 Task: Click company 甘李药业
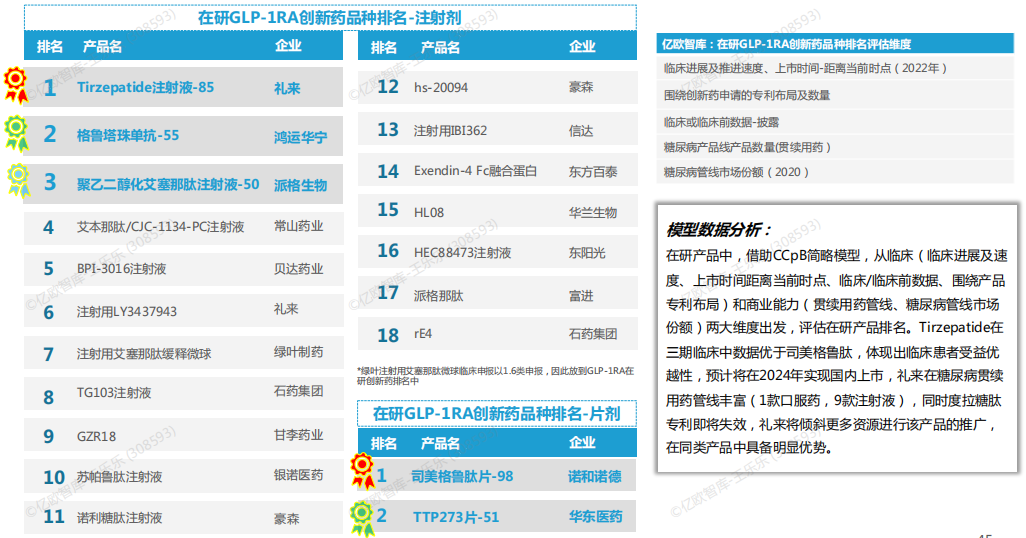point(298,435)
